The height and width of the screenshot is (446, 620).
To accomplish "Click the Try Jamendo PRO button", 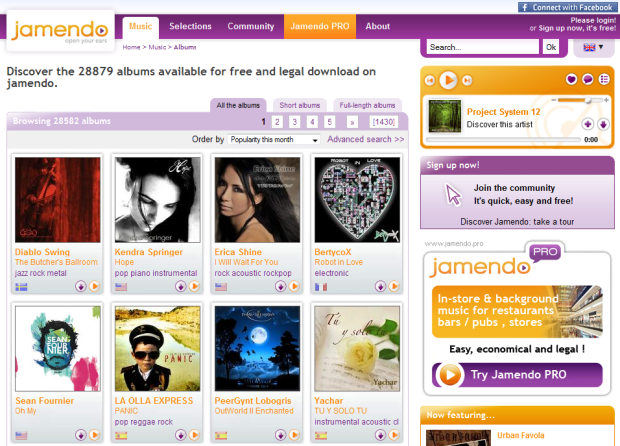I will click(517, 374).
